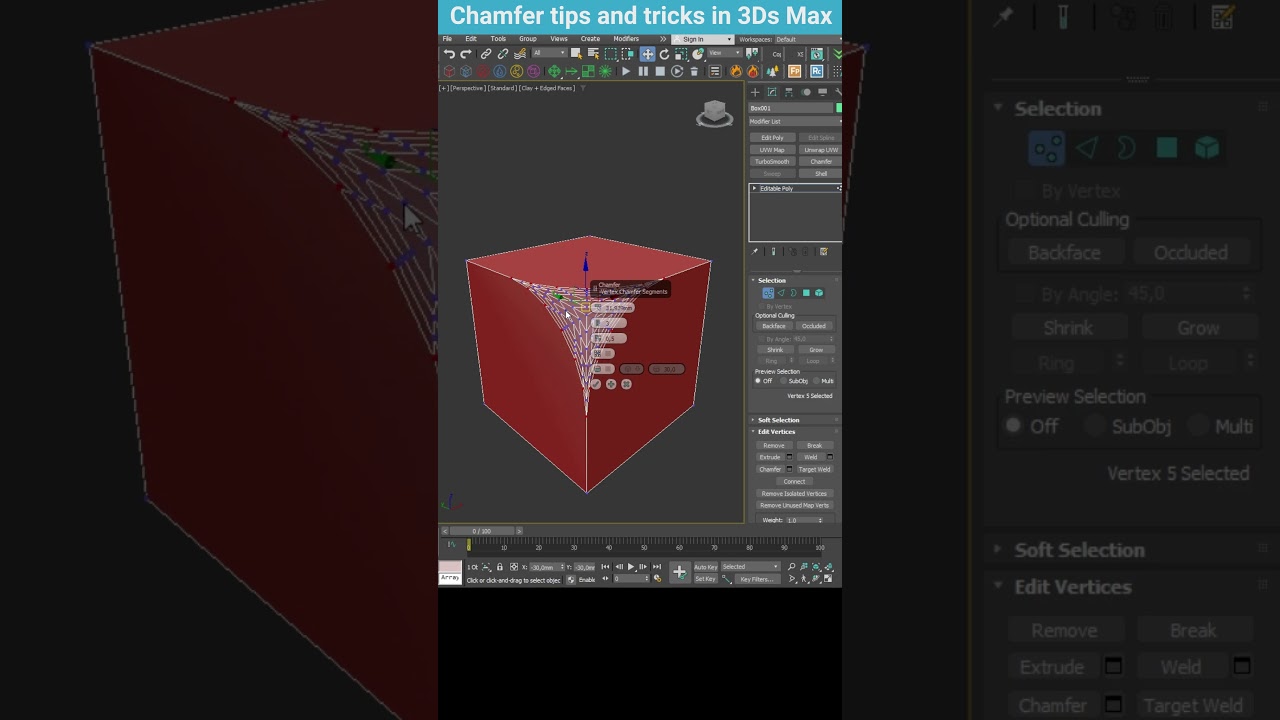Switch to the Display panel tab
The image size is (1280, 720).
823,92
